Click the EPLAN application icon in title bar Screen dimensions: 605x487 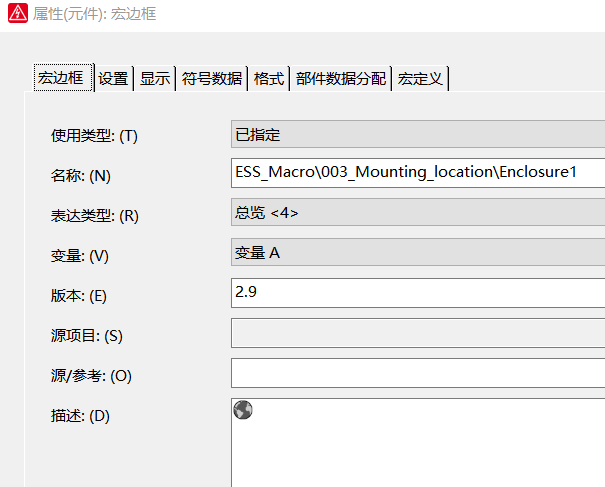(18, 13)
